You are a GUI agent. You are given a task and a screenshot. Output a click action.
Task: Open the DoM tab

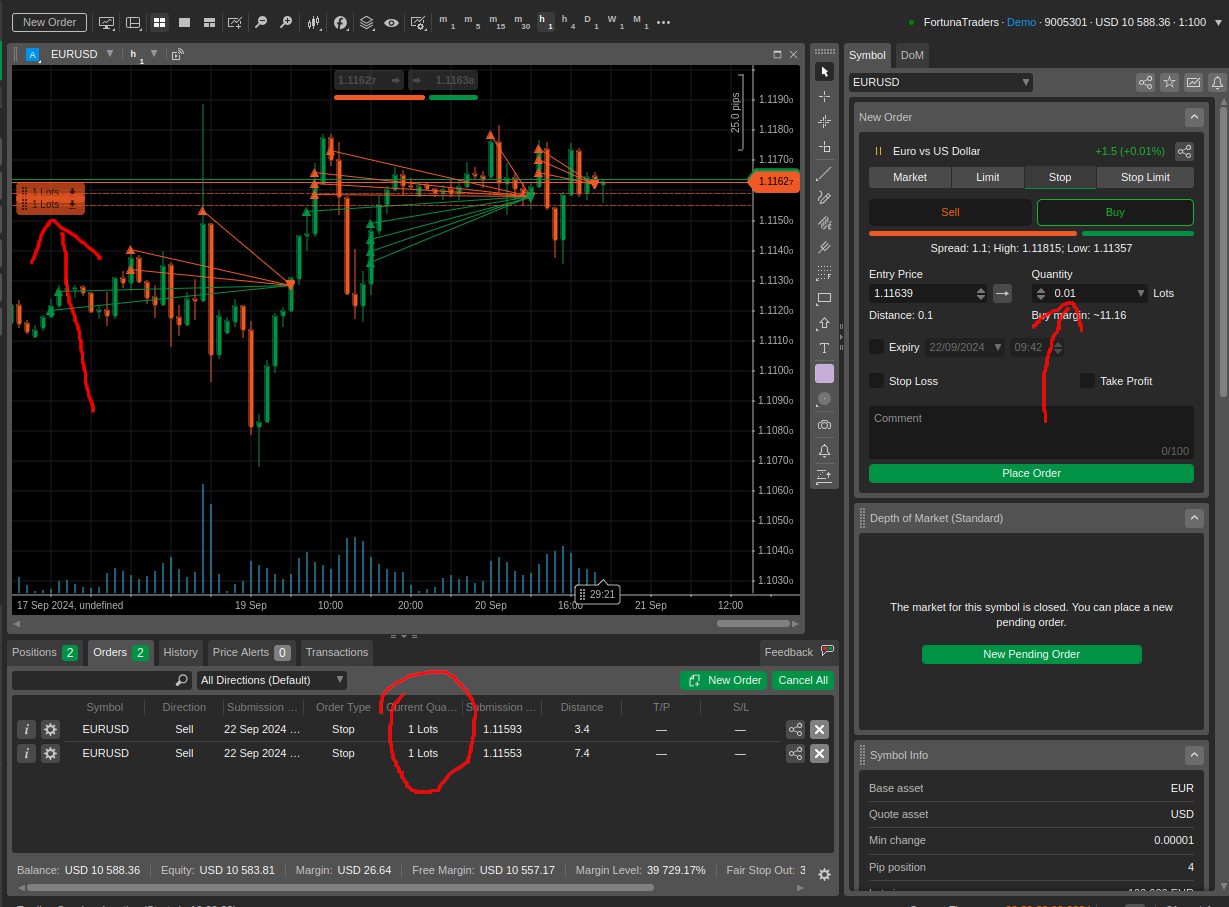(x=911, y=55)
